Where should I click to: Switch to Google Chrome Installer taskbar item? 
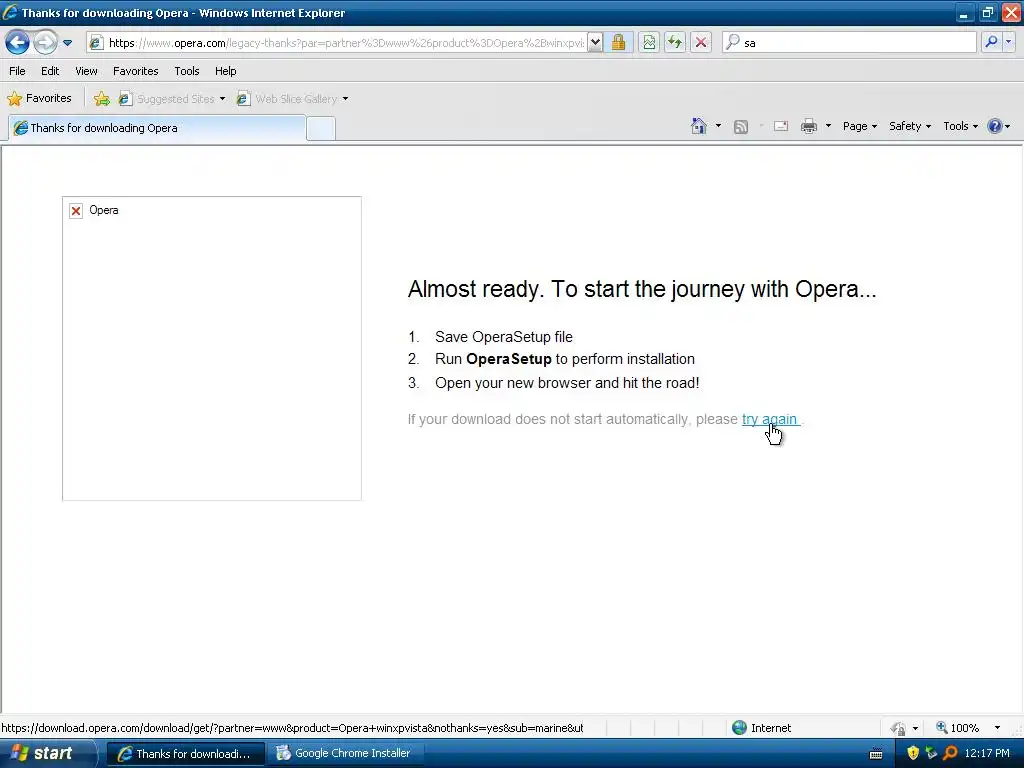pos(345,754)
